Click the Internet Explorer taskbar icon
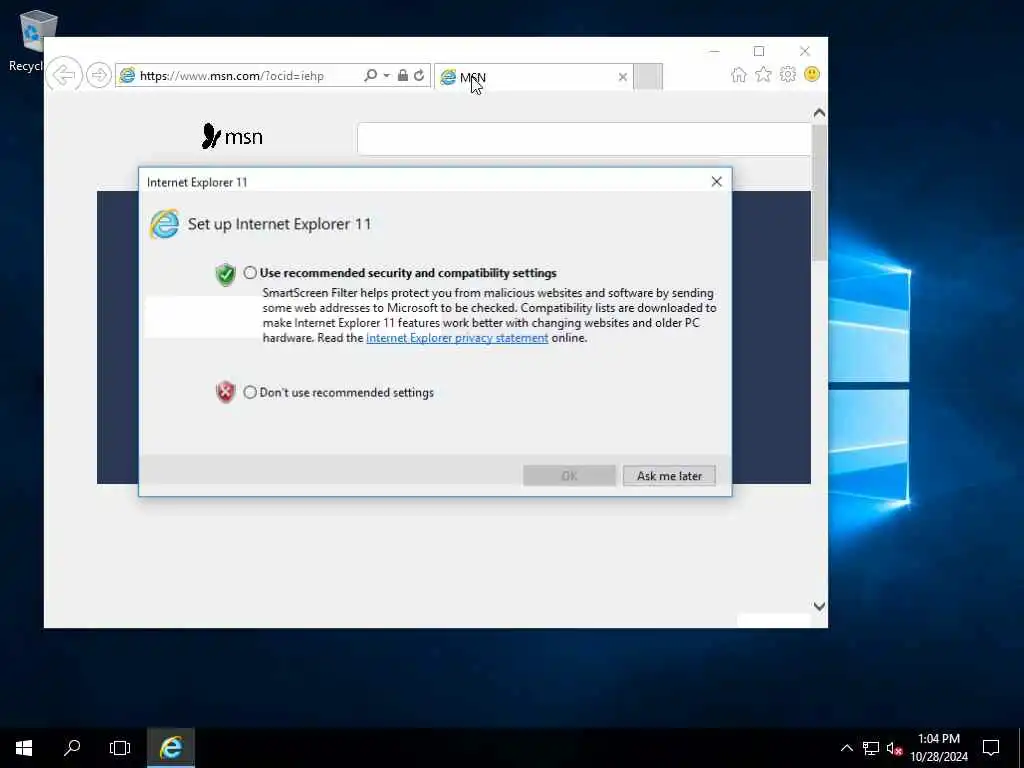The height and width of the screenshot is (768, 1024). click(171, 748)
